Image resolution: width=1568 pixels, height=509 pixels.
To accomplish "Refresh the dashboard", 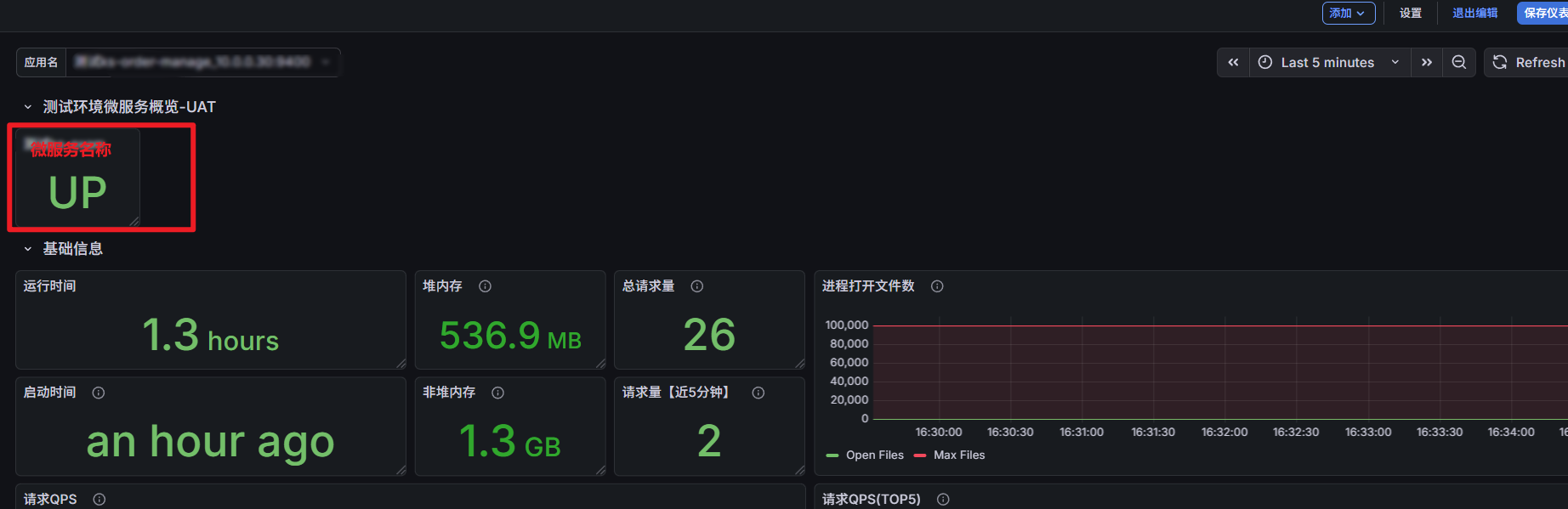I will pyautogui.click(x=1528, y=62).
